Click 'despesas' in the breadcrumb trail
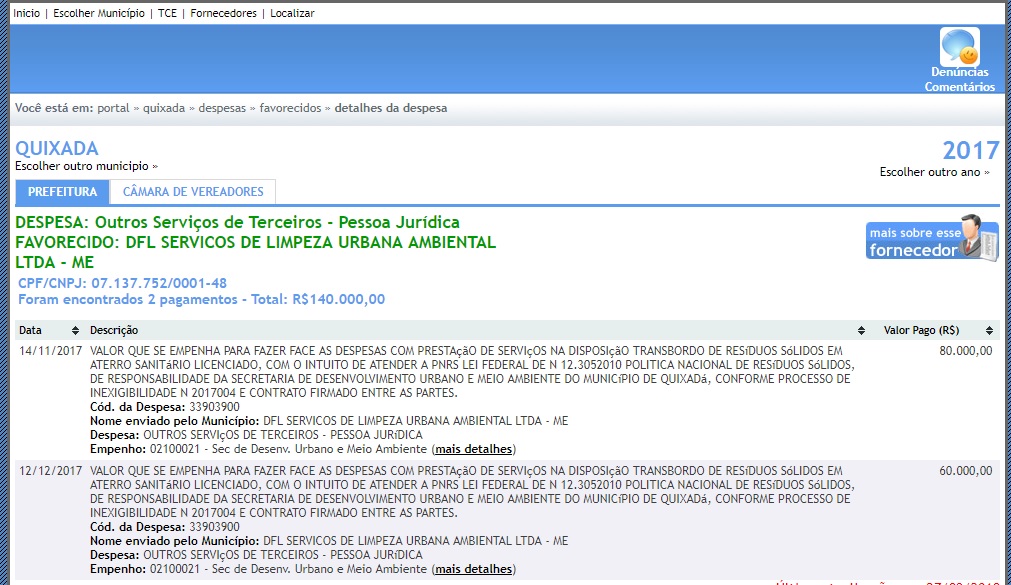Viewport: 1011px width, 585px height. pos(222,108)
